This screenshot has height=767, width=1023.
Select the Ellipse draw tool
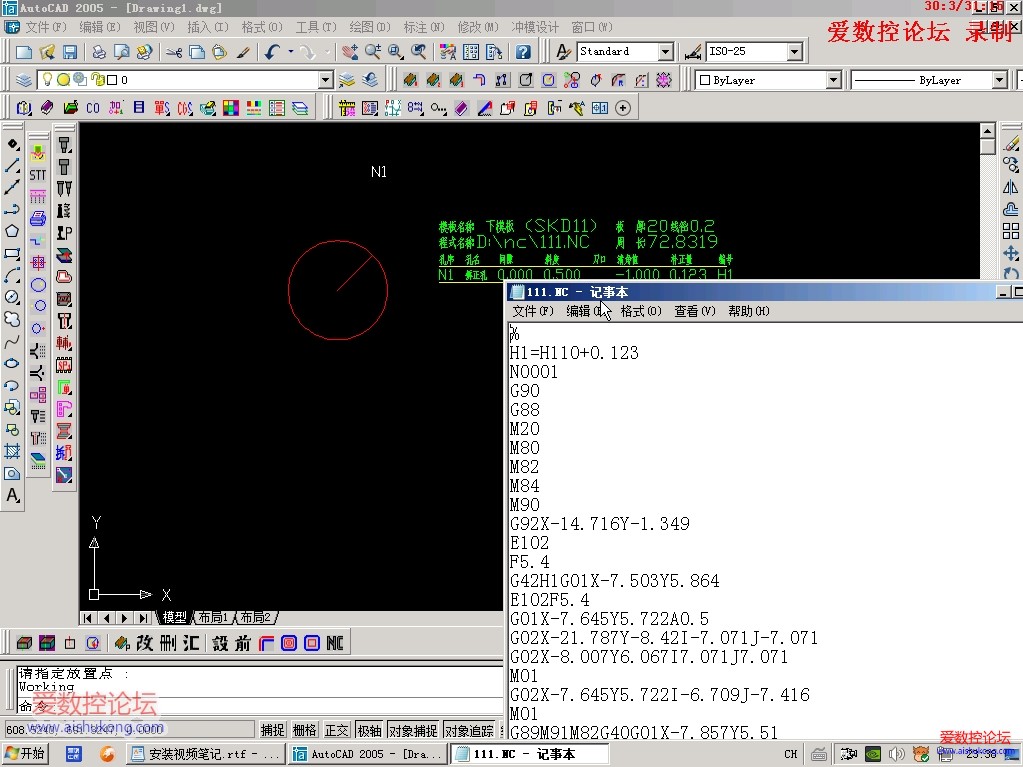click(12, 363)
